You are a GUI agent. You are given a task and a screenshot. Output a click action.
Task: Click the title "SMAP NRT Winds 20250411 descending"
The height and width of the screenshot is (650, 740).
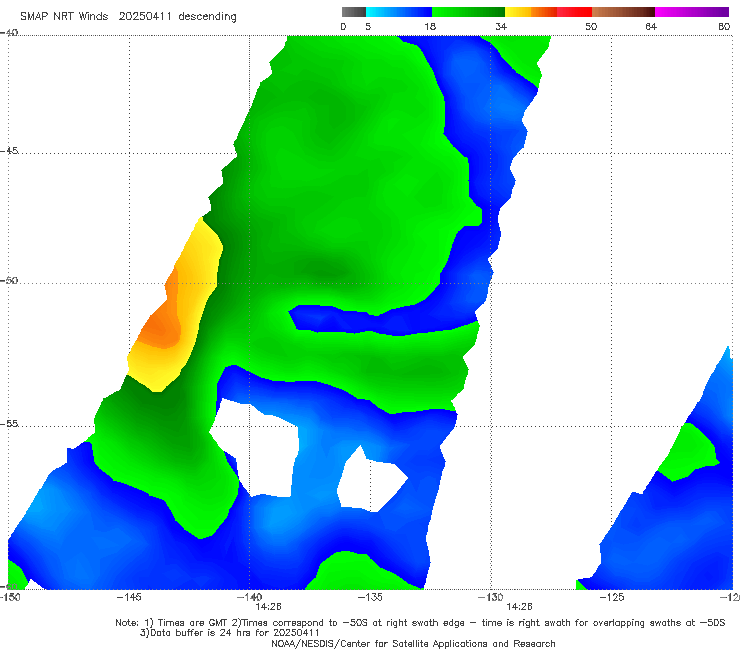[x=128, y=17]
